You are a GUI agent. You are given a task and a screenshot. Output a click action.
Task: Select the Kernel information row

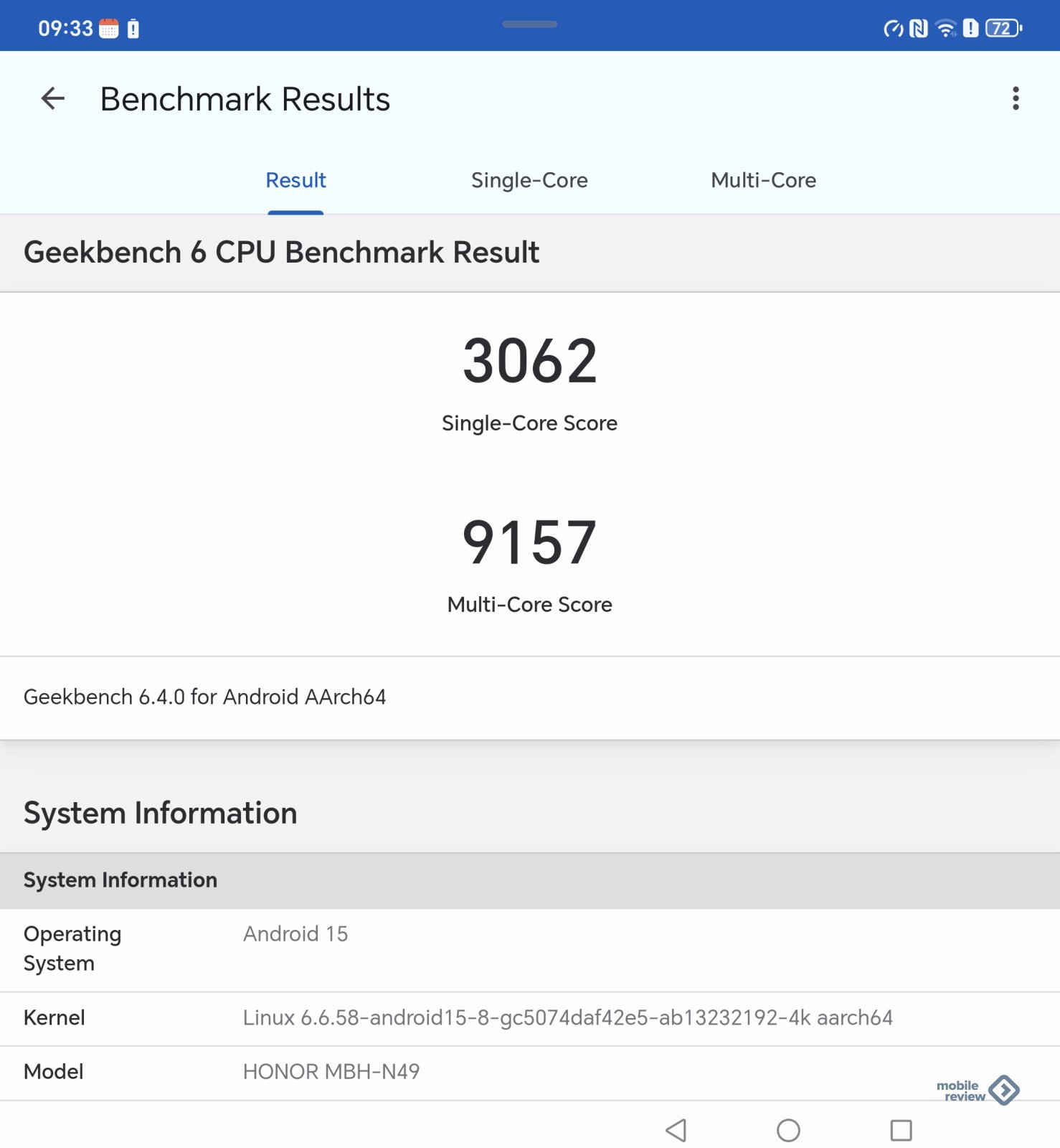[529, 1017]
